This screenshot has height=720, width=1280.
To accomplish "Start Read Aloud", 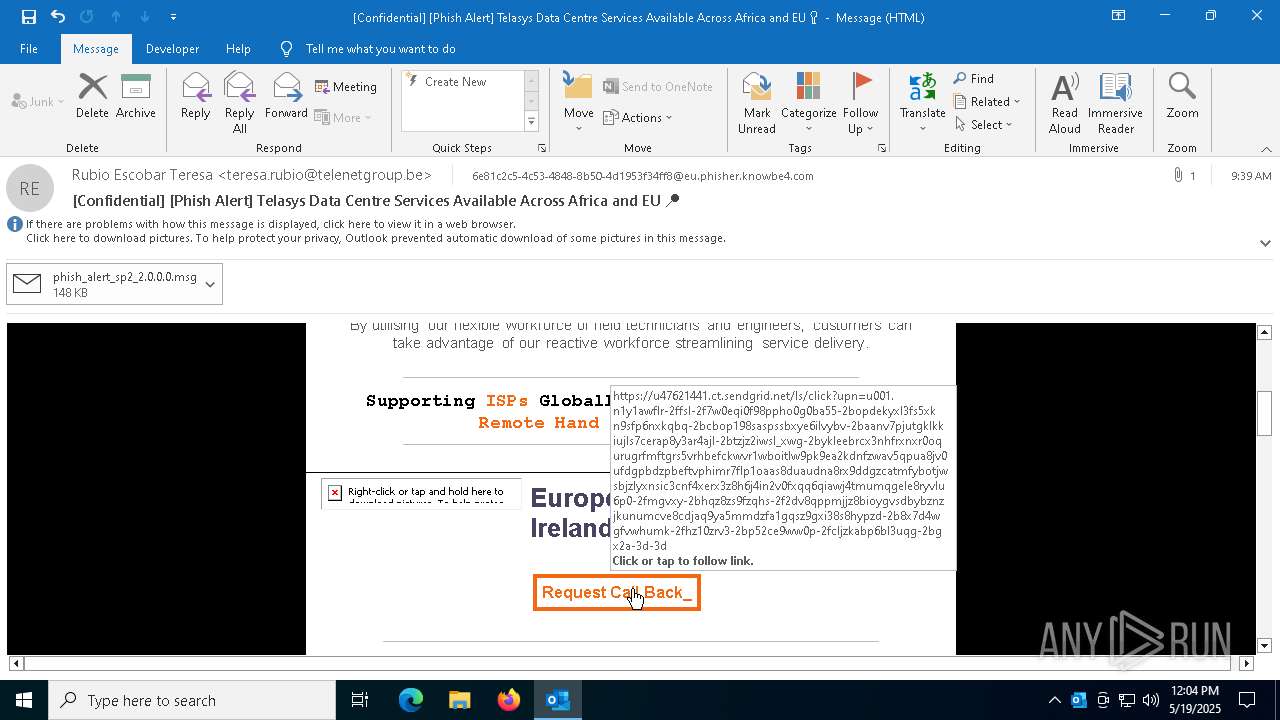I will coord(1065,103).
